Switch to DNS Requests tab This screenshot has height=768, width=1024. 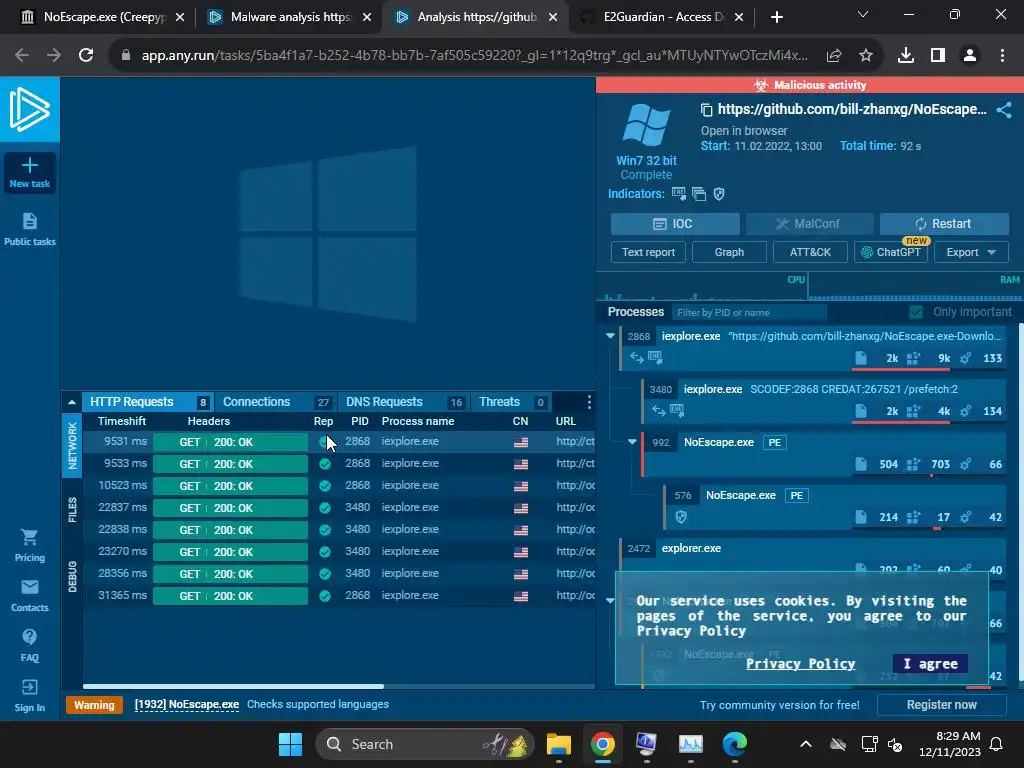tap(403, 402)
